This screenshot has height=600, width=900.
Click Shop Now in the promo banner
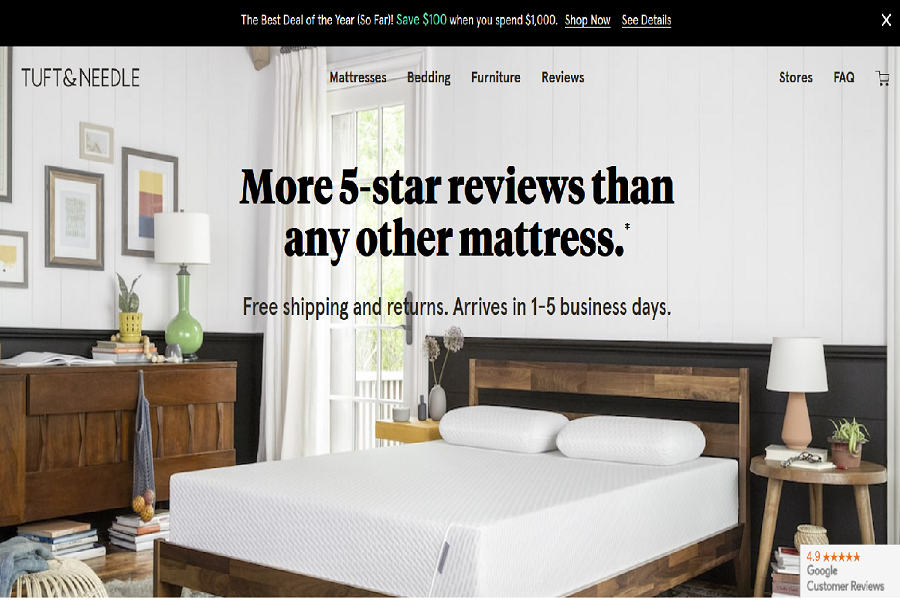(587, 20)
